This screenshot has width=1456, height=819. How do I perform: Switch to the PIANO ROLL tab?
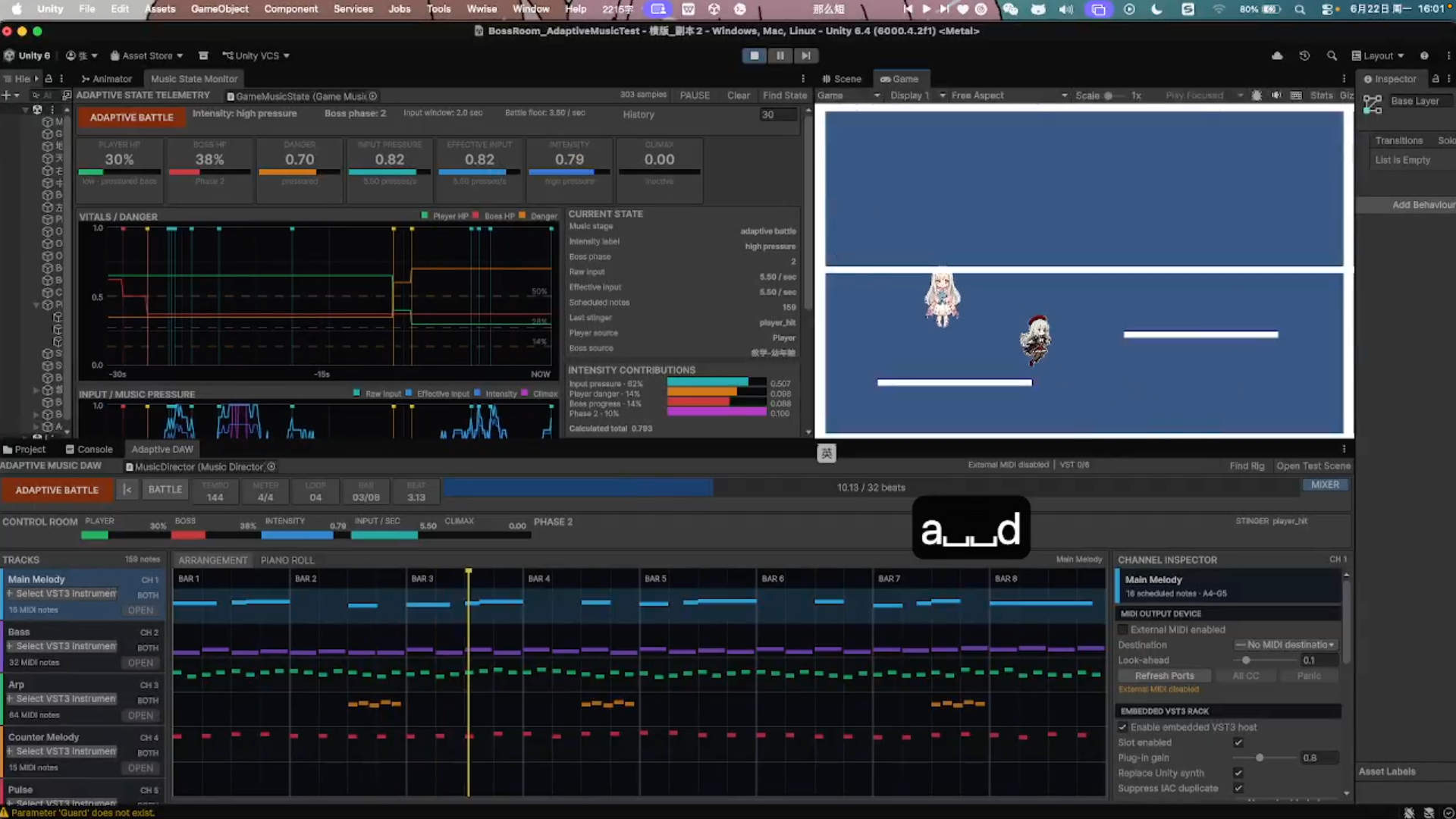point(287,560)
